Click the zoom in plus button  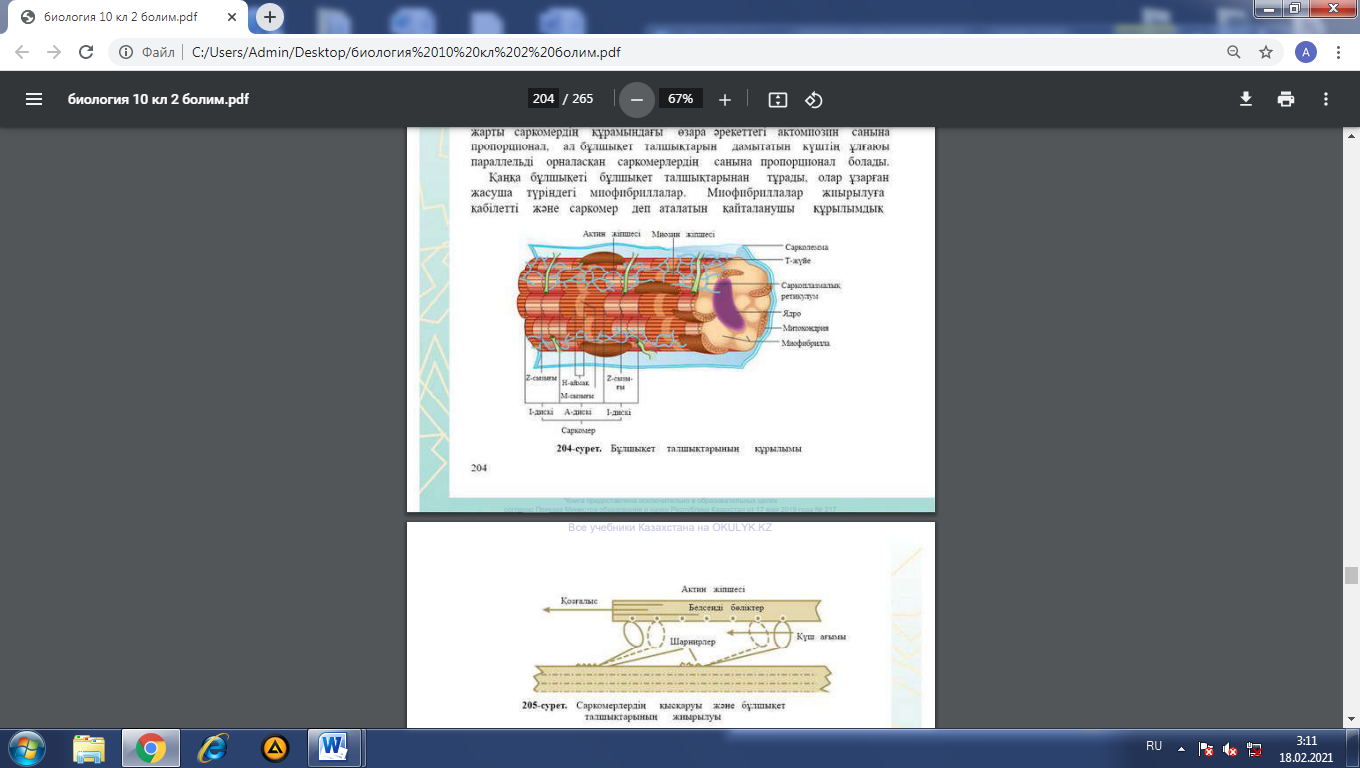pyautogui.click(x=725, y=99)
